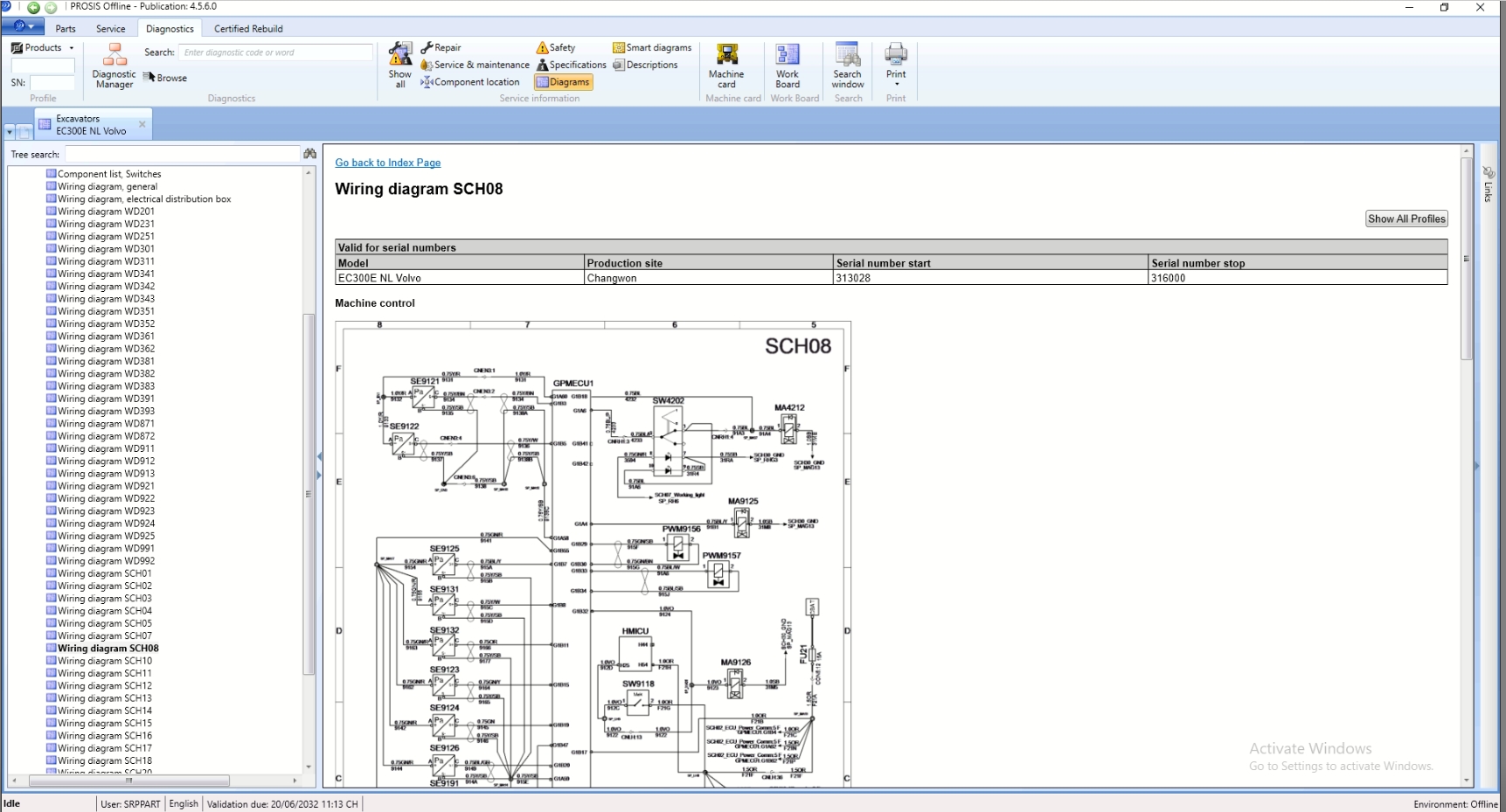
Task: Open Smart diagrams
Action: click(652, 48)
